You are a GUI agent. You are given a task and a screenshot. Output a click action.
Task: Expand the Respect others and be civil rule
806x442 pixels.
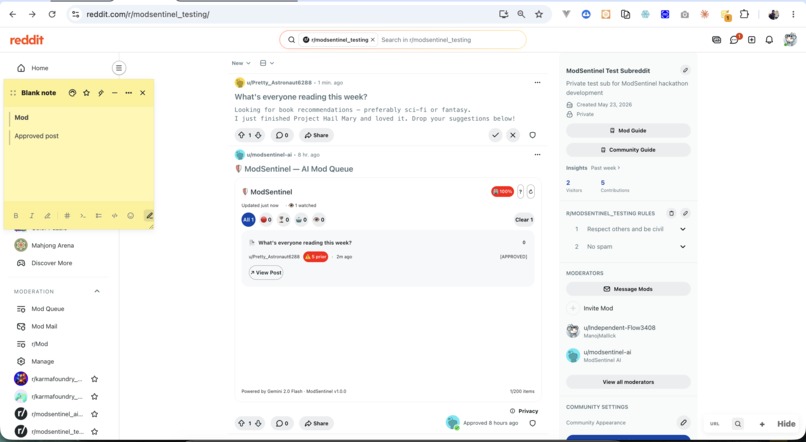(x=683, y=229)
